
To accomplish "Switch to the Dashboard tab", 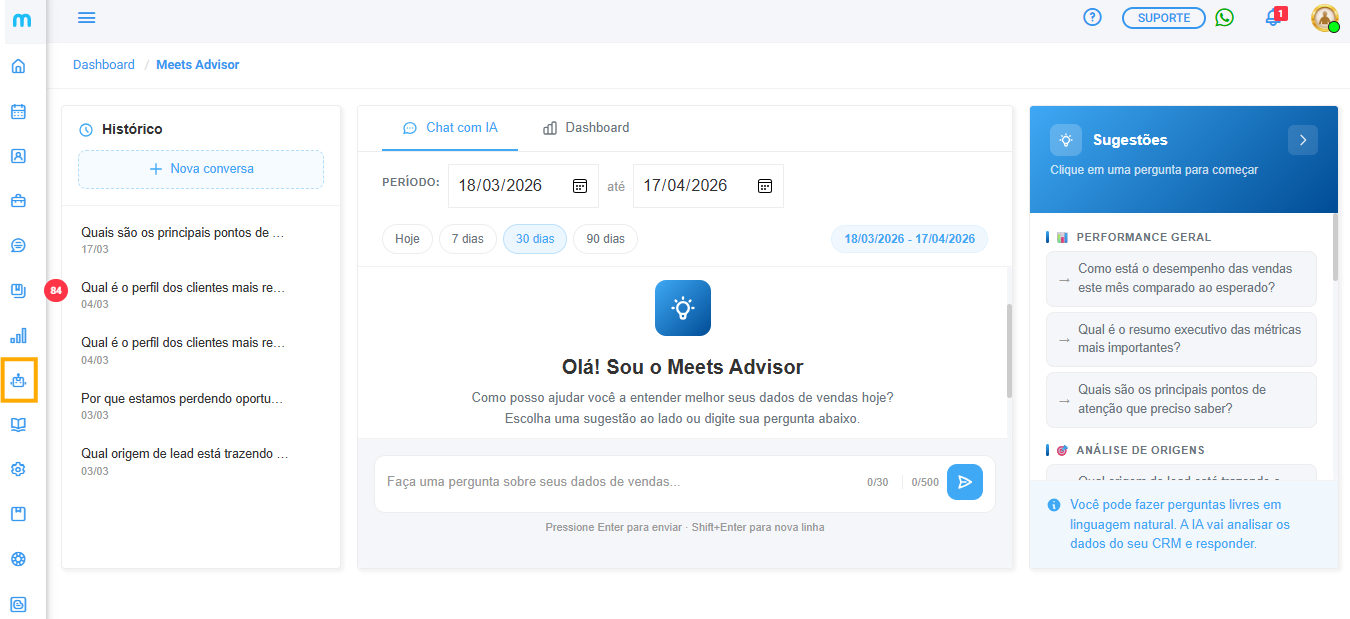I will 586,128.
